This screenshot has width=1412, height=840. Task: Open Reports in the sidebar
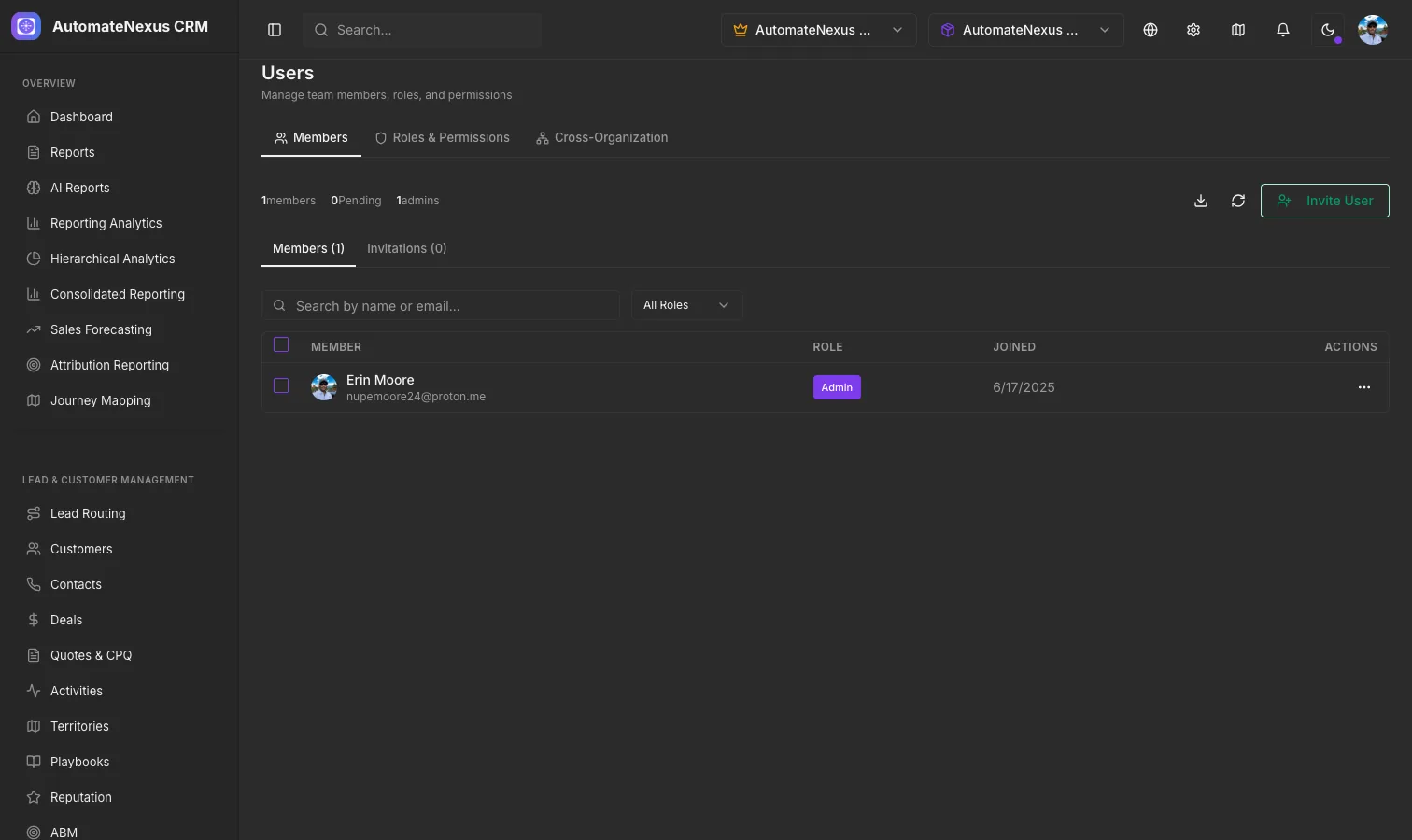(120, 152)
